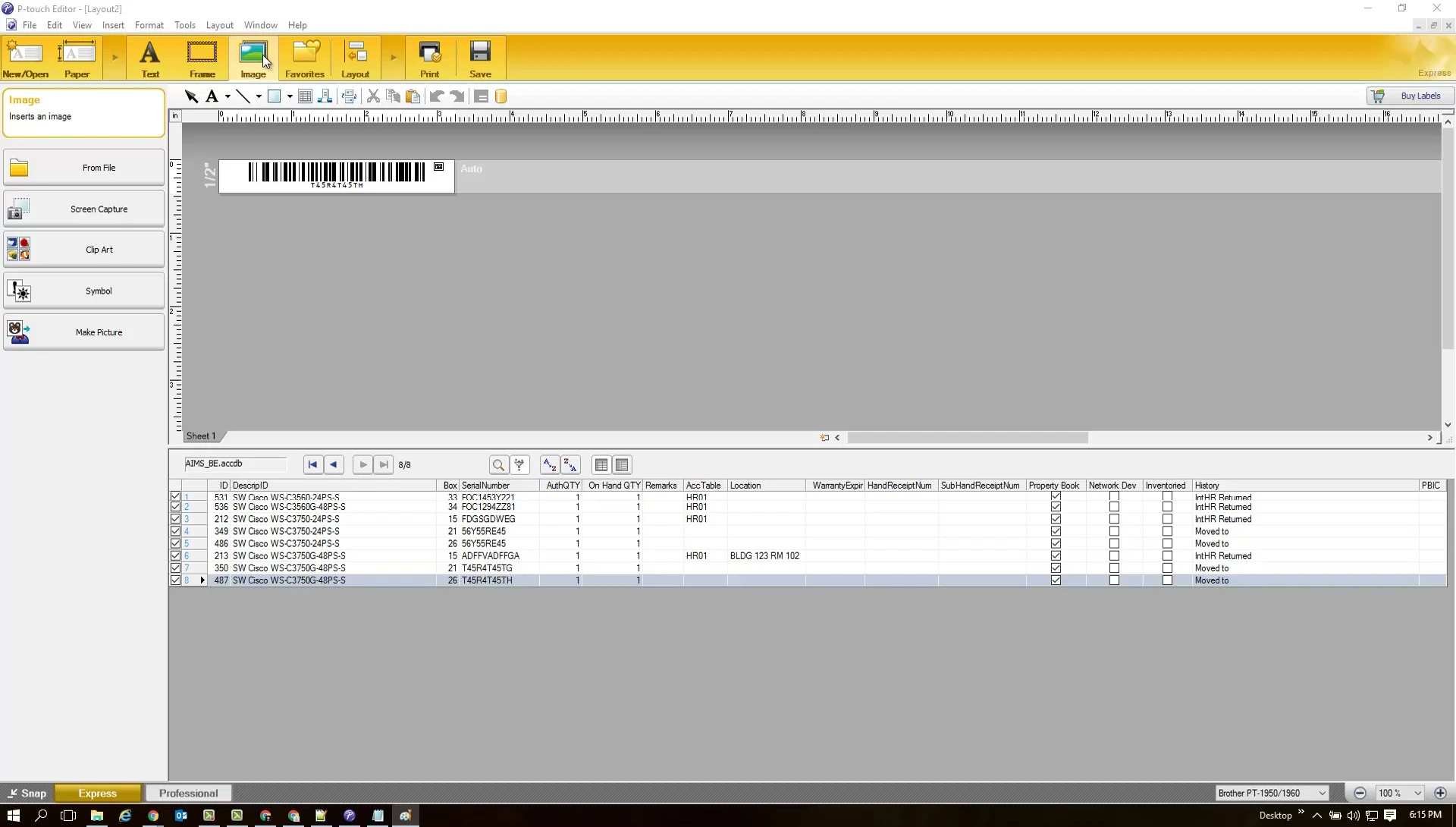Image resolution: width=1456 pixels, height=827 pixels.
Task: Click the Print icon
Action: click(429, 58)
